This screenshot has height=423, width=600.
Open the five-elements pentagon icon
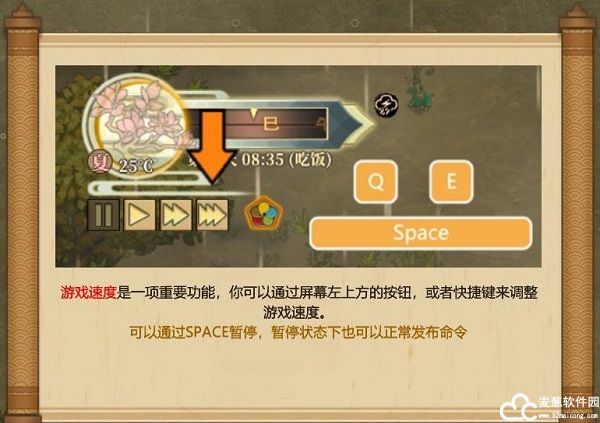263,213
